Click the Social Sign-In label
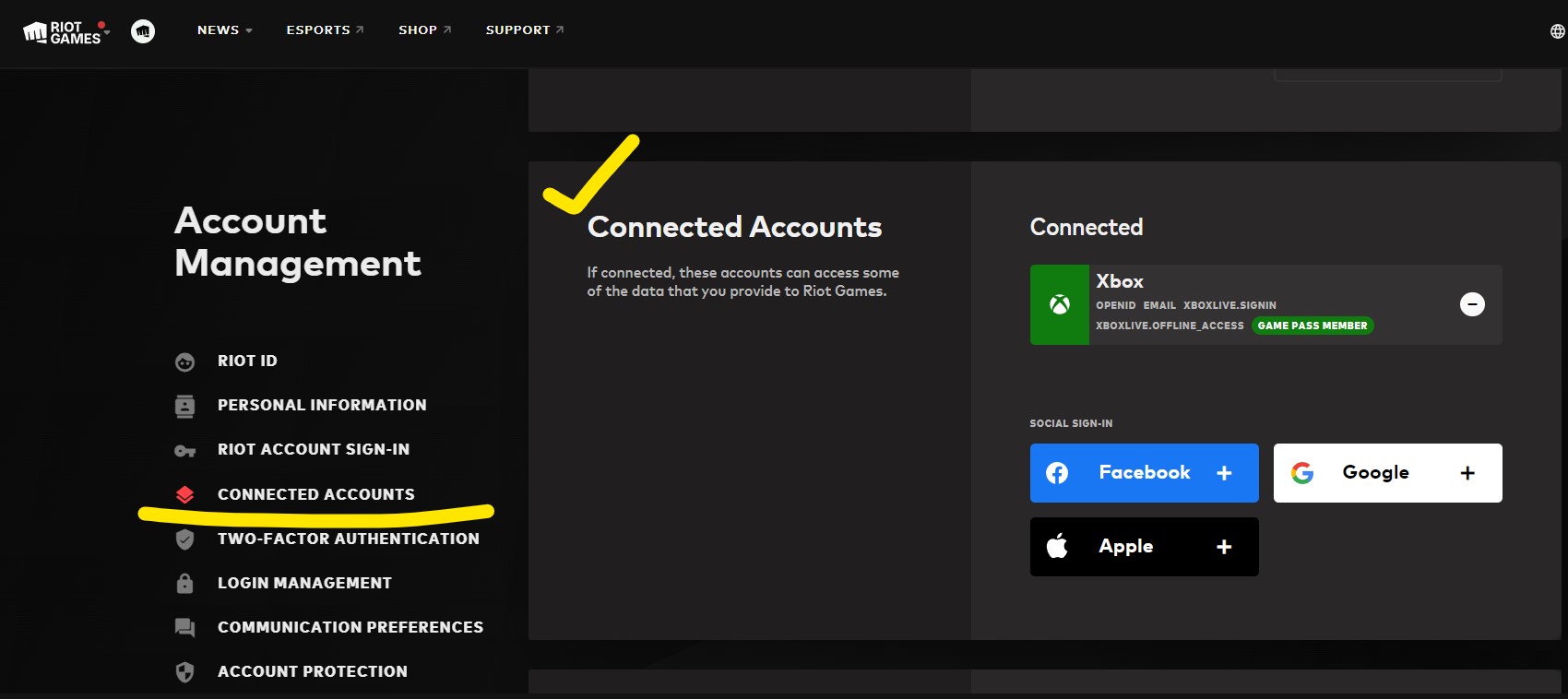The width and height of the screenshot is (1568, 699). (x=1071, y=423)
